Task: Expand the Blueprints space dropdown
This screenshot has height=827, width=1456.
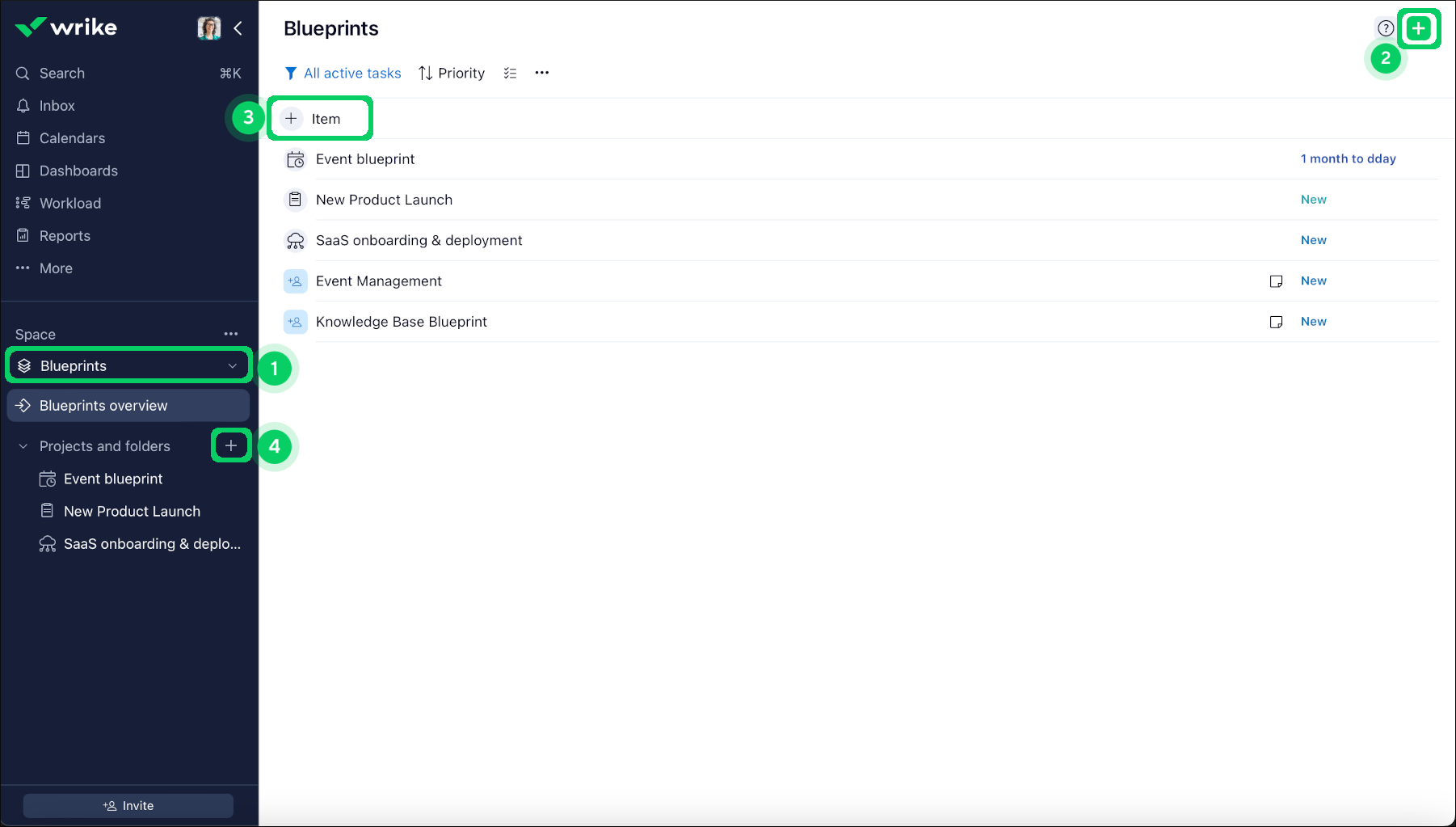Action: pyautogui.click(x=233, y=366)
